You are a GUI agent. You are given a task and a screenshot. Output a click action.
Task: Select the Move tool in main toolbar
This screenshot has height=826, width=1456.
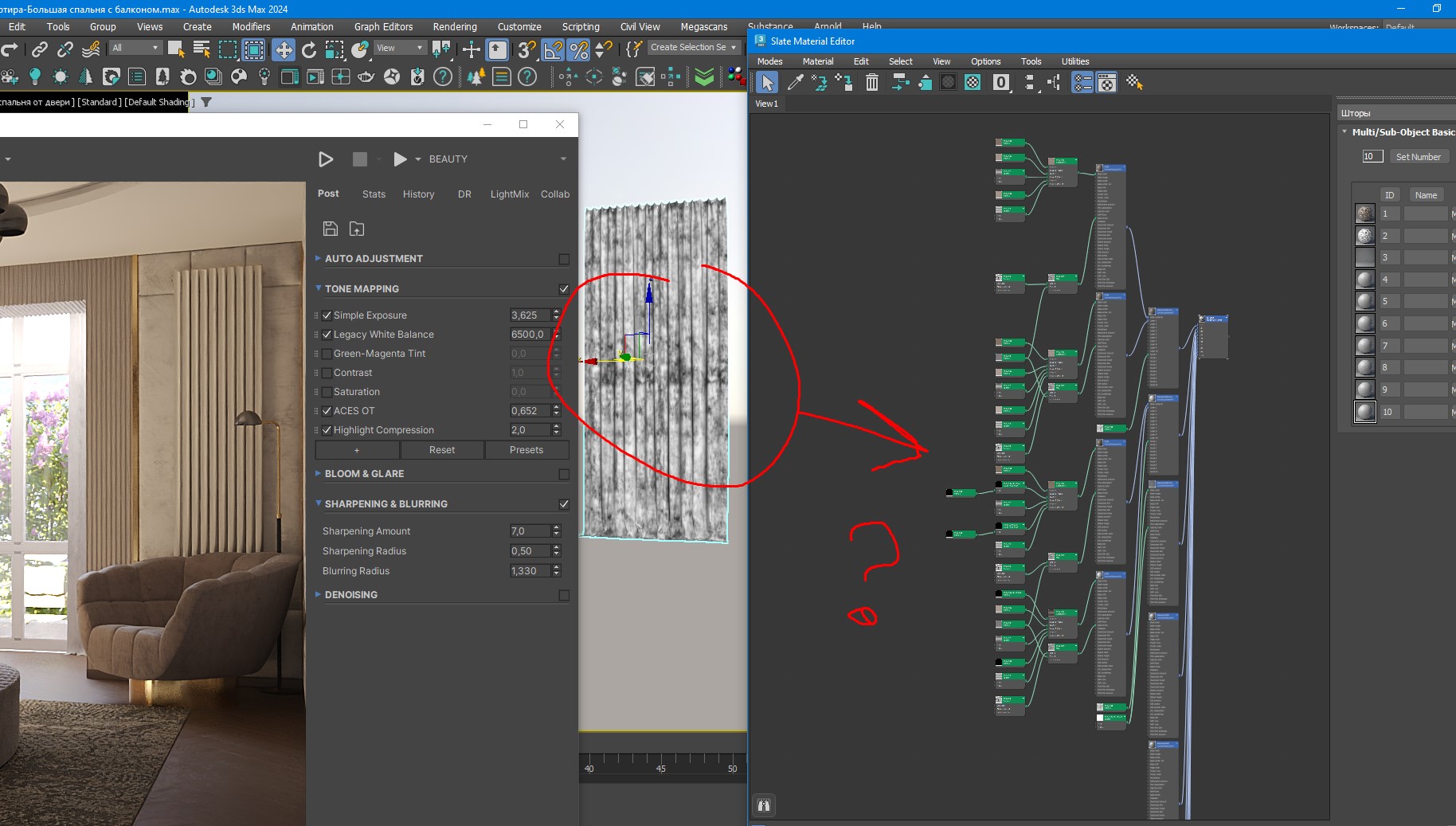coord(284,50)
